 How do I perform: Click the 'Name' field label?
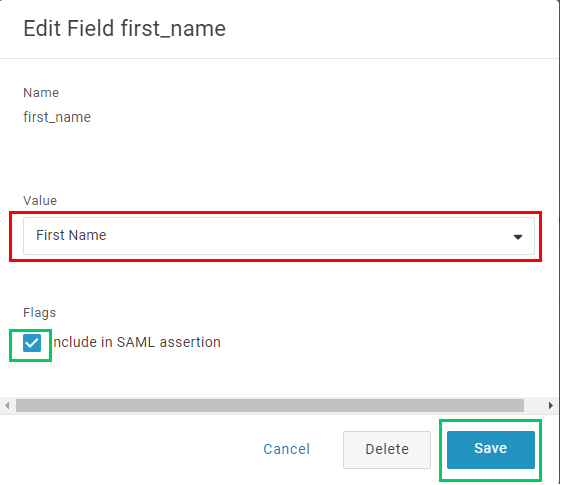[x=41, y=93]
